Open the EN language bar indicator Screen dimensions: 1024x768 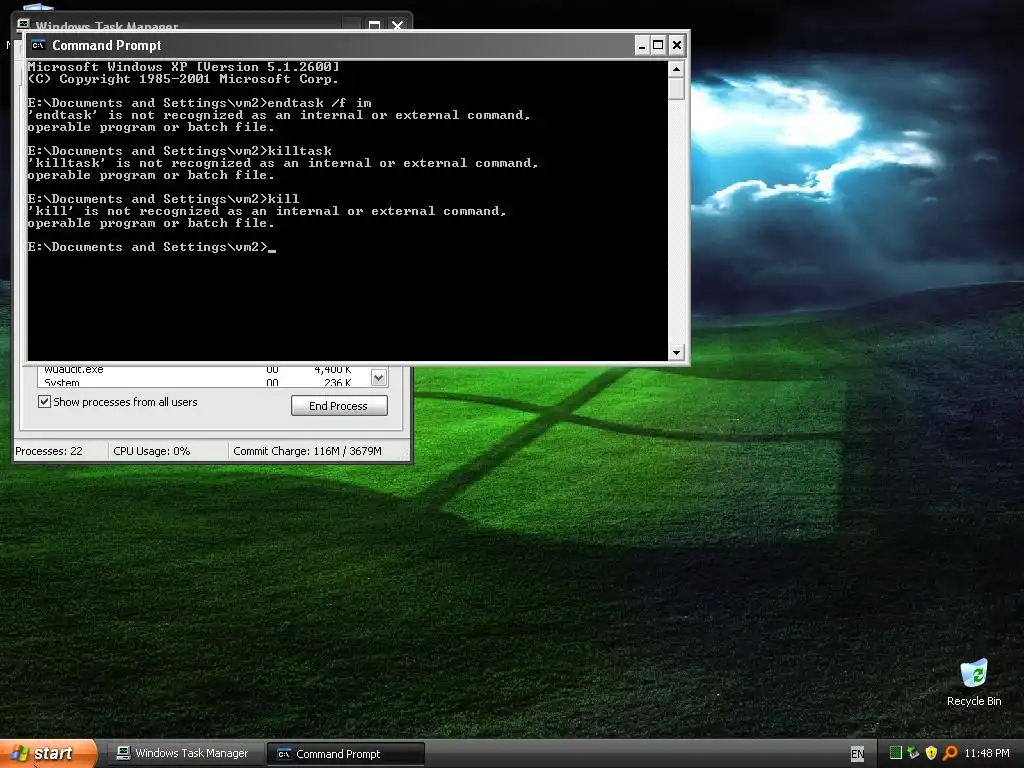click(x=857, y=754)
